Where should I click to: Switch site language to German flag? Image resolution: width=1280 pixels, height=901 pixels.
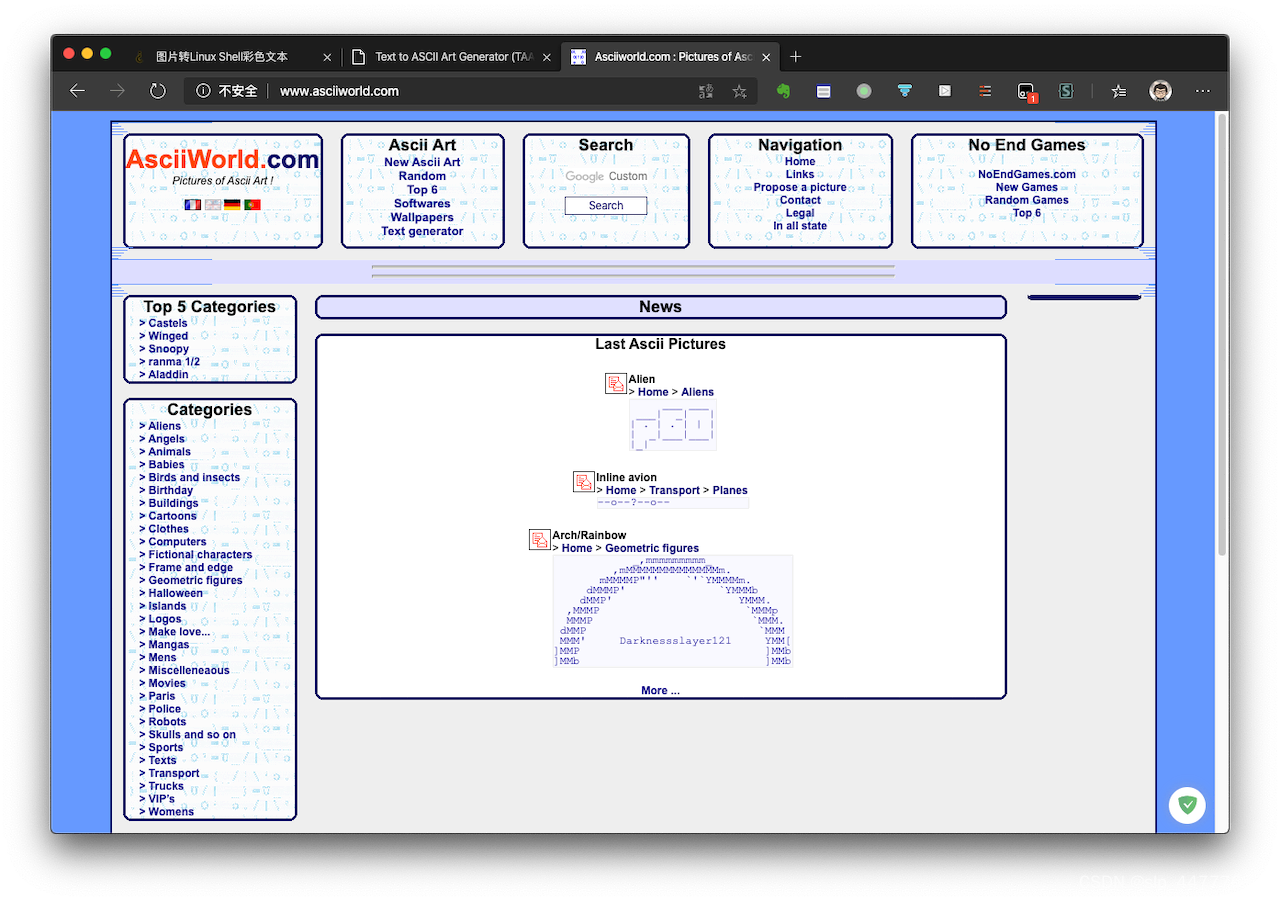click(x=232, y=204)
